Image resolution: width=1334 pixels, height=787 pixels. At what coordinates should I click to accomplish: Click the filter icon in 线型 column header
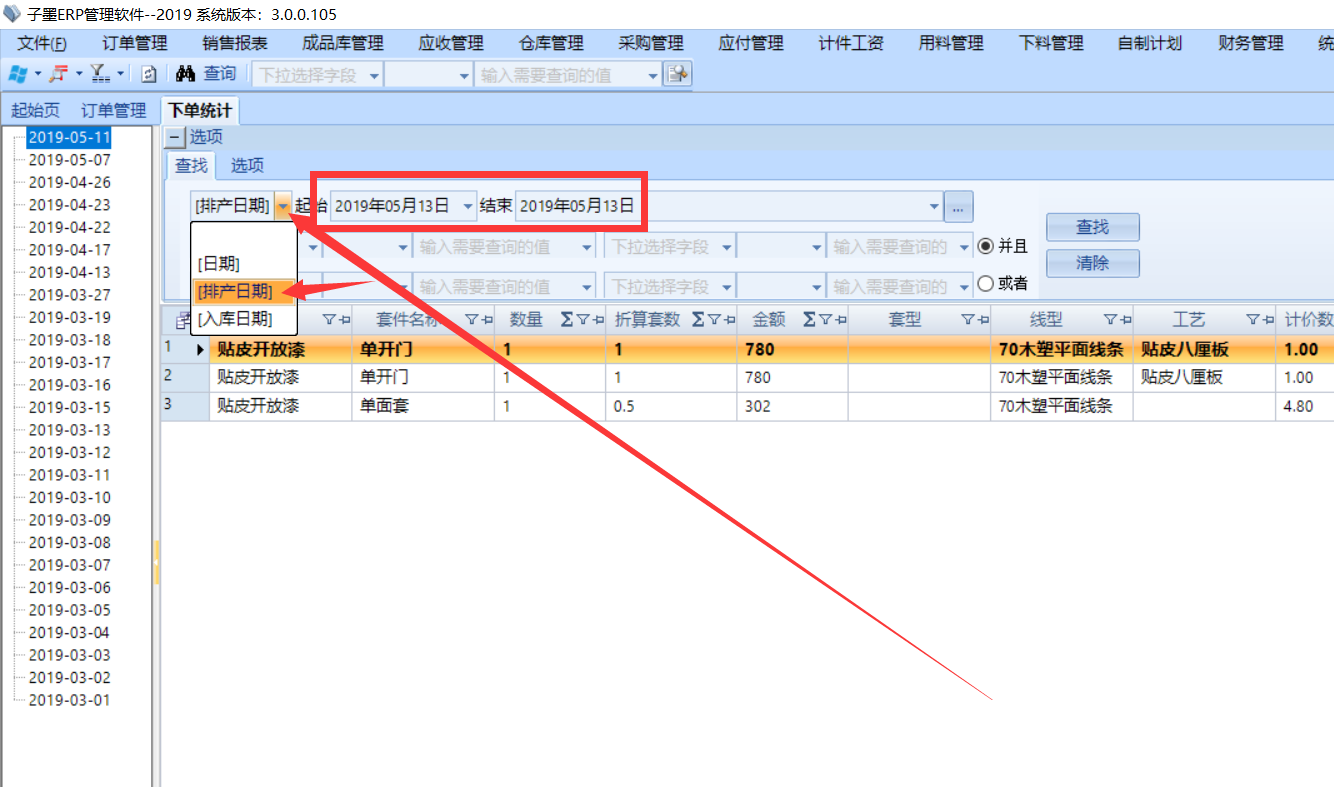1111,320
